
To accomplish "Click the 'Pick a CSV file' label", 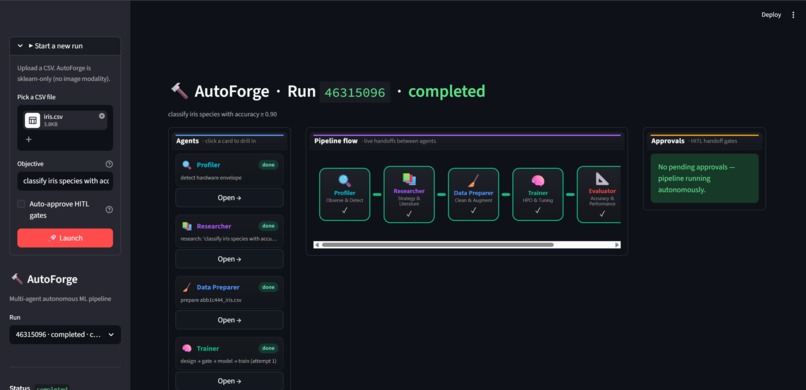I will point(36,97).
